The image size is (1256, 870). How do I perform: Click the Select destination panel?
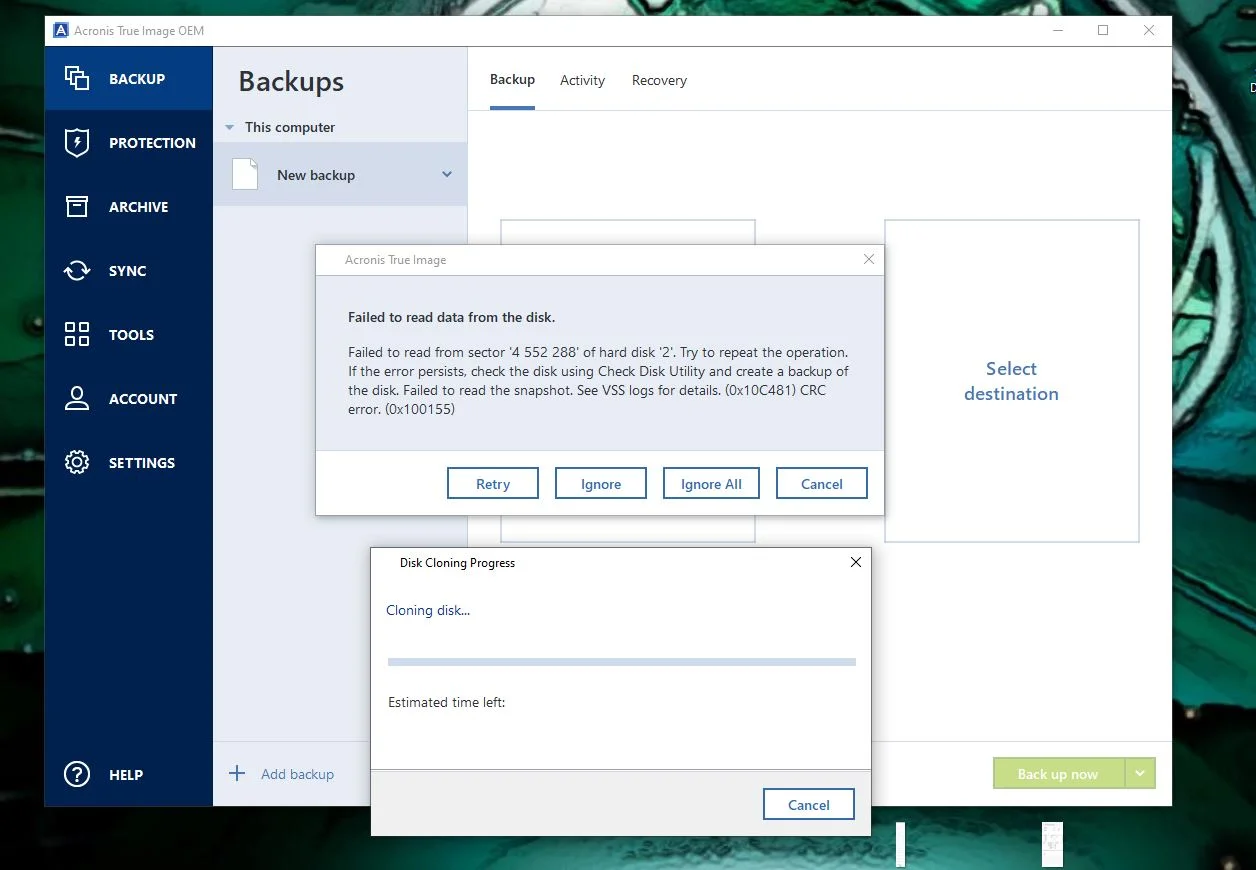(1011, 381)
